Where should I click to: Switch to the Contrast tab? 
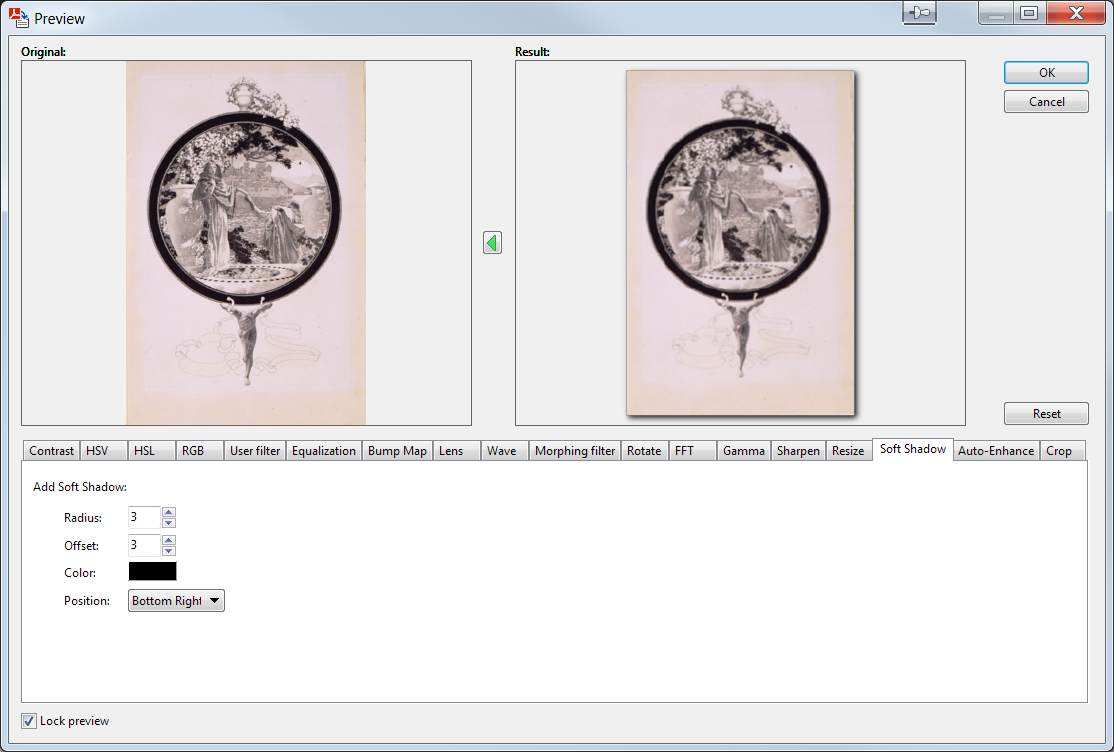(x=51, y=451)
